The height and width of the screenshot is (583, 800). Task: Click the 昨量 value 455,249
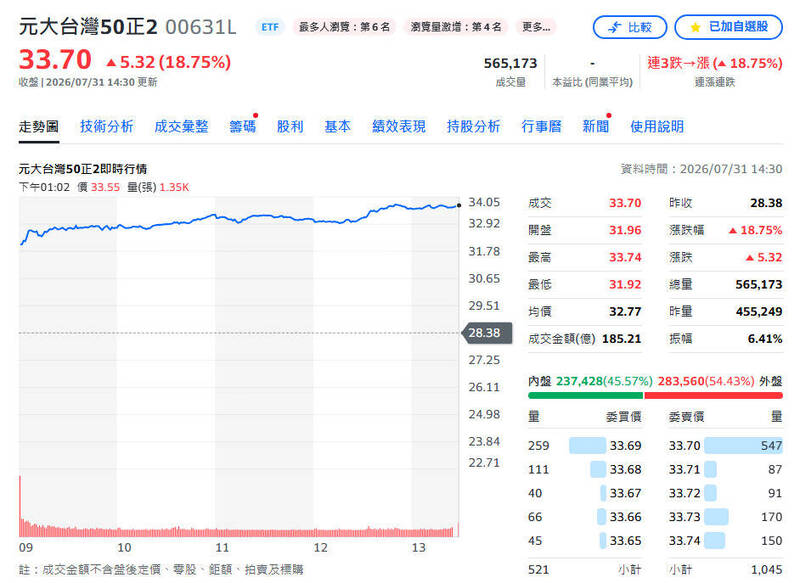pyautogui.click(x=759, y=311)
